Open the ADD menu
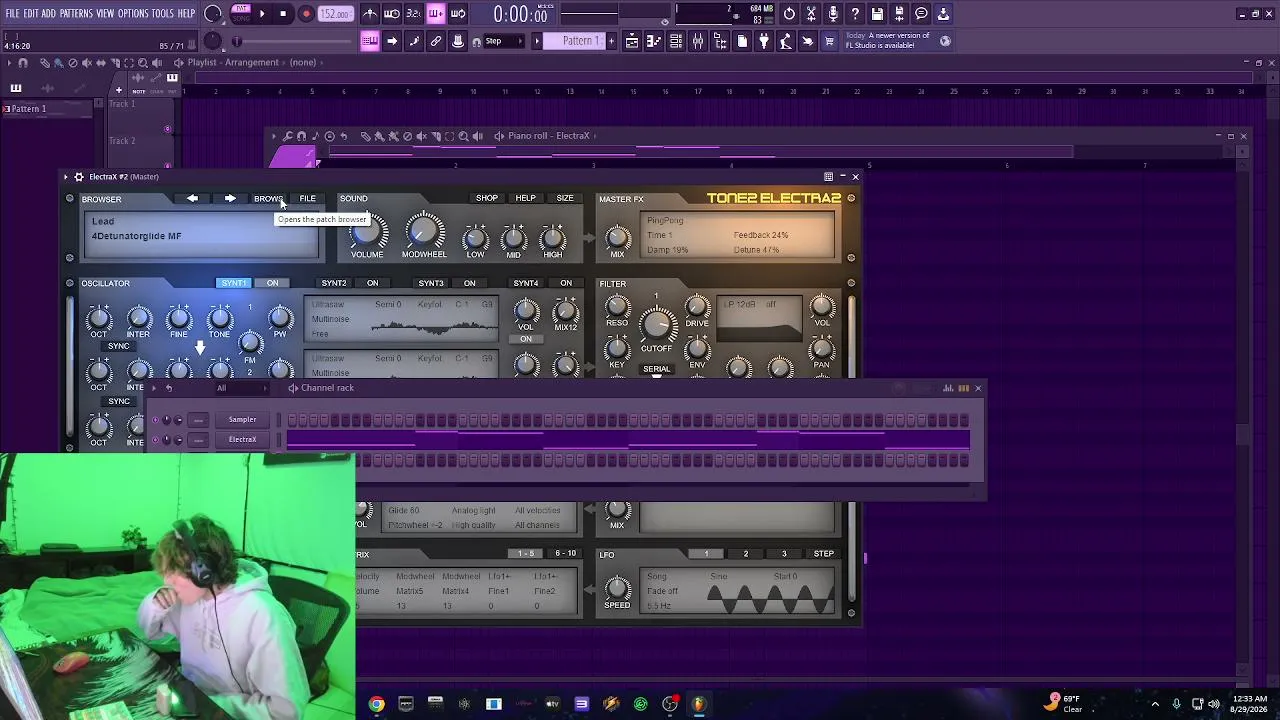This screenshot has height=720, width=1280. click(49, 14)
